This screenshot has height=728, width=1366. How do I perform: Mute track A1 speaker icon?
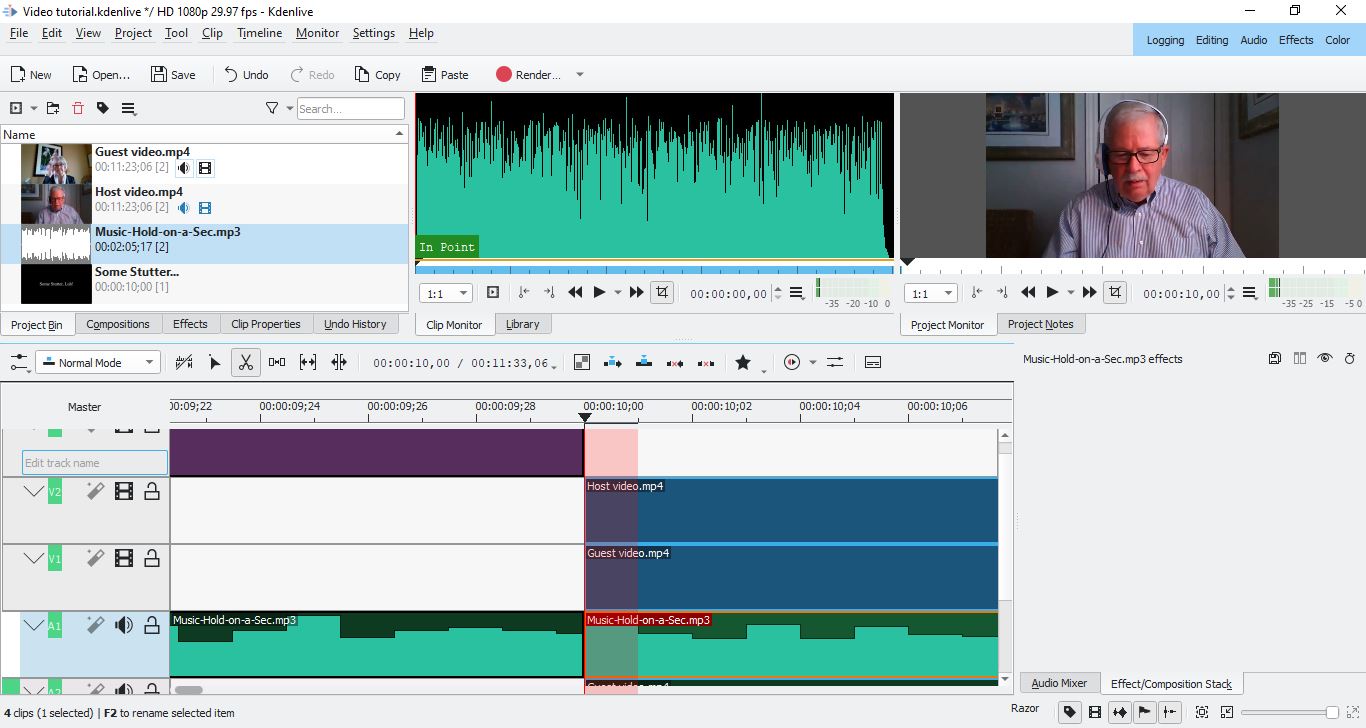[124, 625]
